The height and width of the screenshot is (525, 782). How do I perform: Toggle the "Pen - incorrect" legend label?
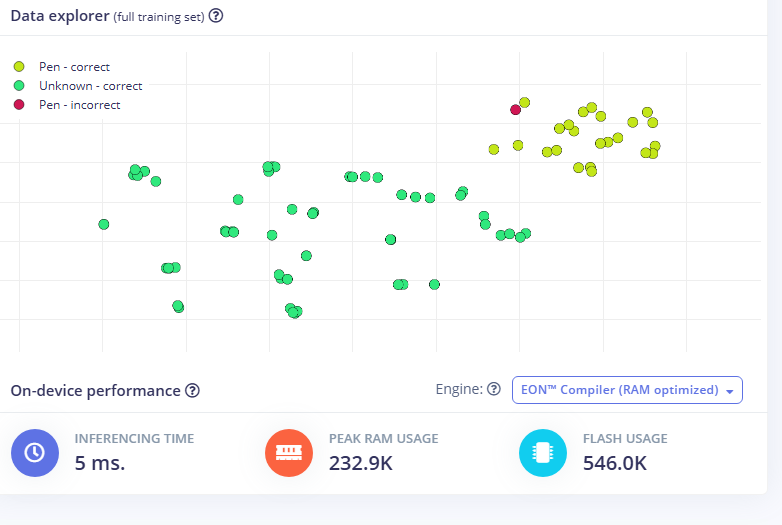click(79, 105)
